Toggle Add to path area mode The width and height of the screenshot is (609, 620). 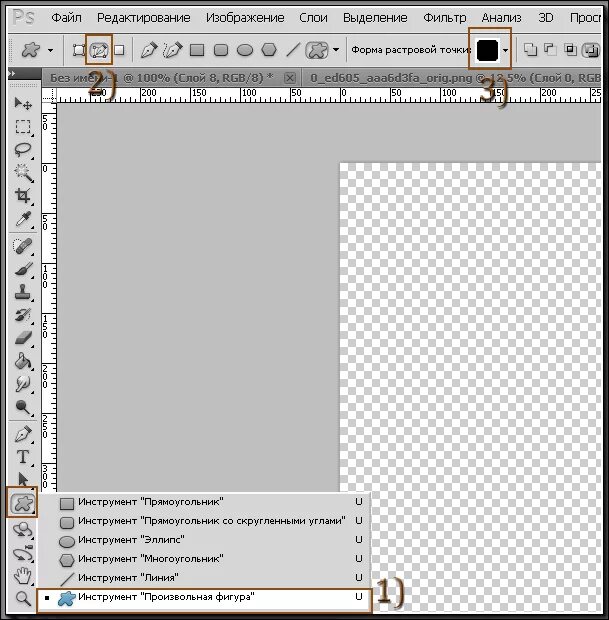click(530, 49)
